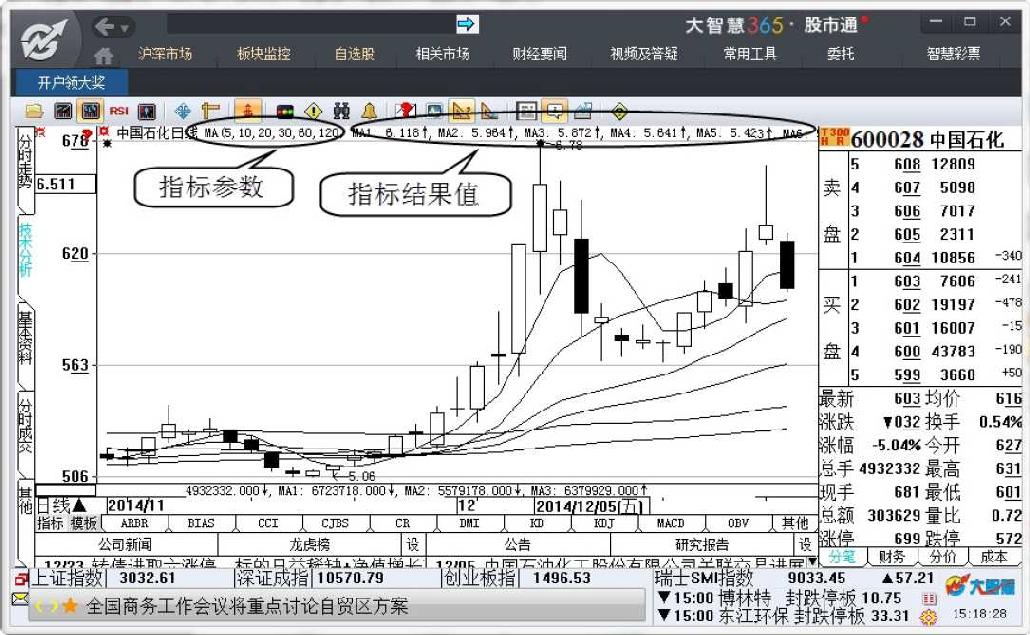Viewport: 1030px width, 635px height.
Task: Go to the home icon
Action: click(103, 55)
